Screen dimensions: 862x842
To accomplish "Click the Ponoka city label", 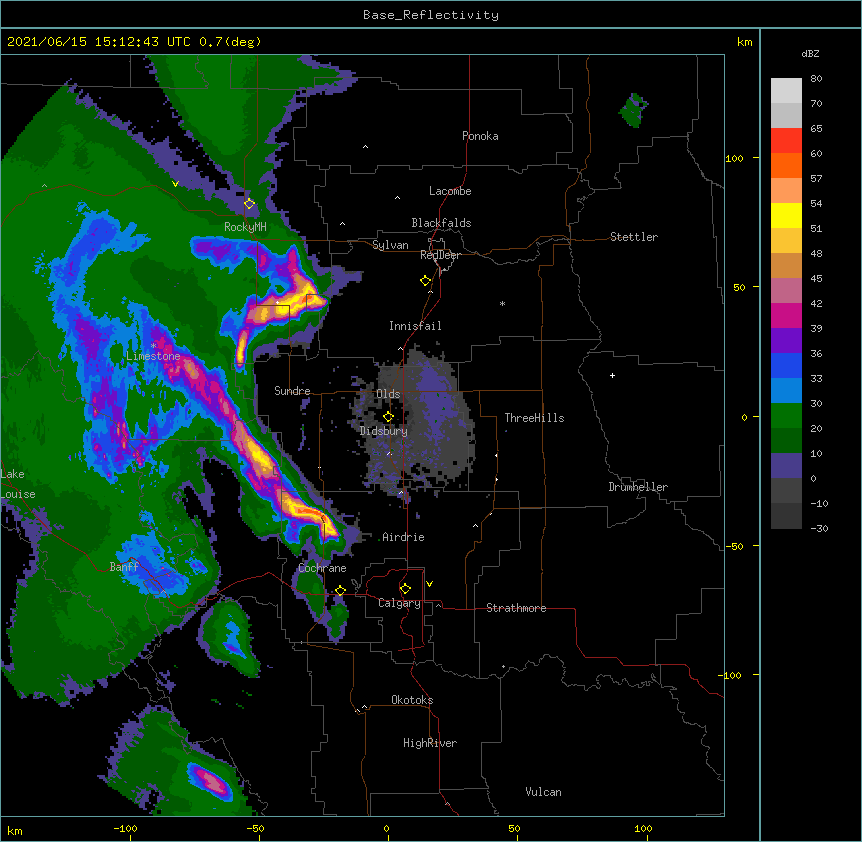I will (x=480, y=136).
